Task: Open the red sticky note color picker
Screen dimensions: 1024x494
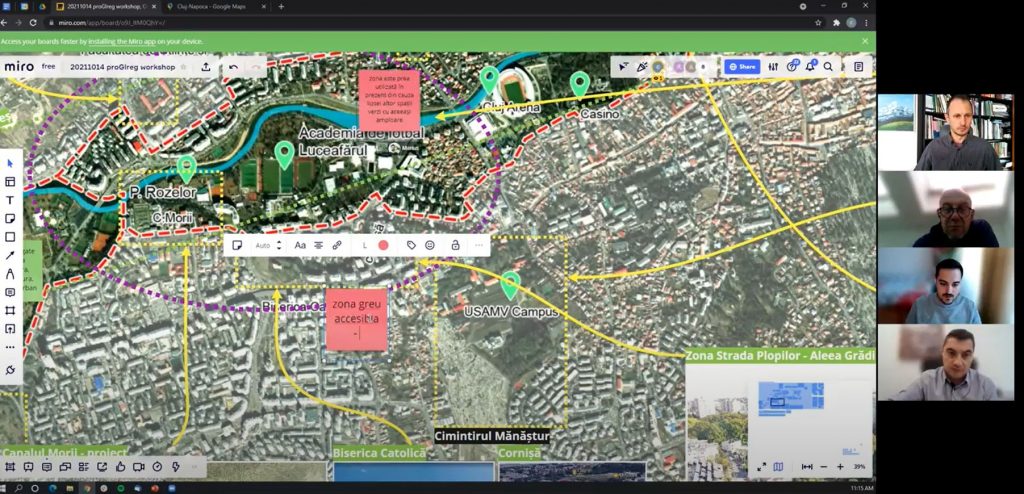Action: coord(383,245)
